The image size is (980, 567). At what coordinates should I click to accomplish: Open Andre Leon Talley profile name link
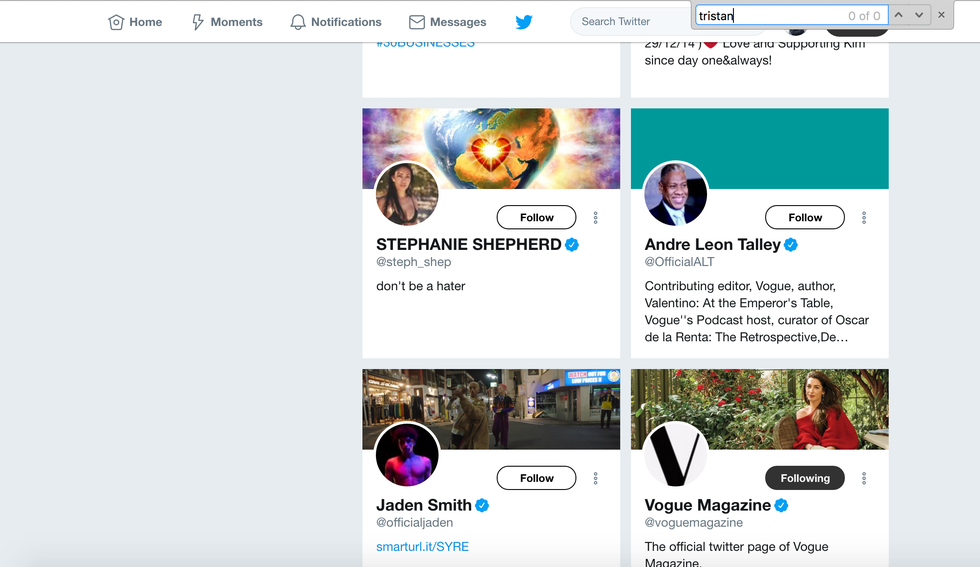(x=712, y=244)
